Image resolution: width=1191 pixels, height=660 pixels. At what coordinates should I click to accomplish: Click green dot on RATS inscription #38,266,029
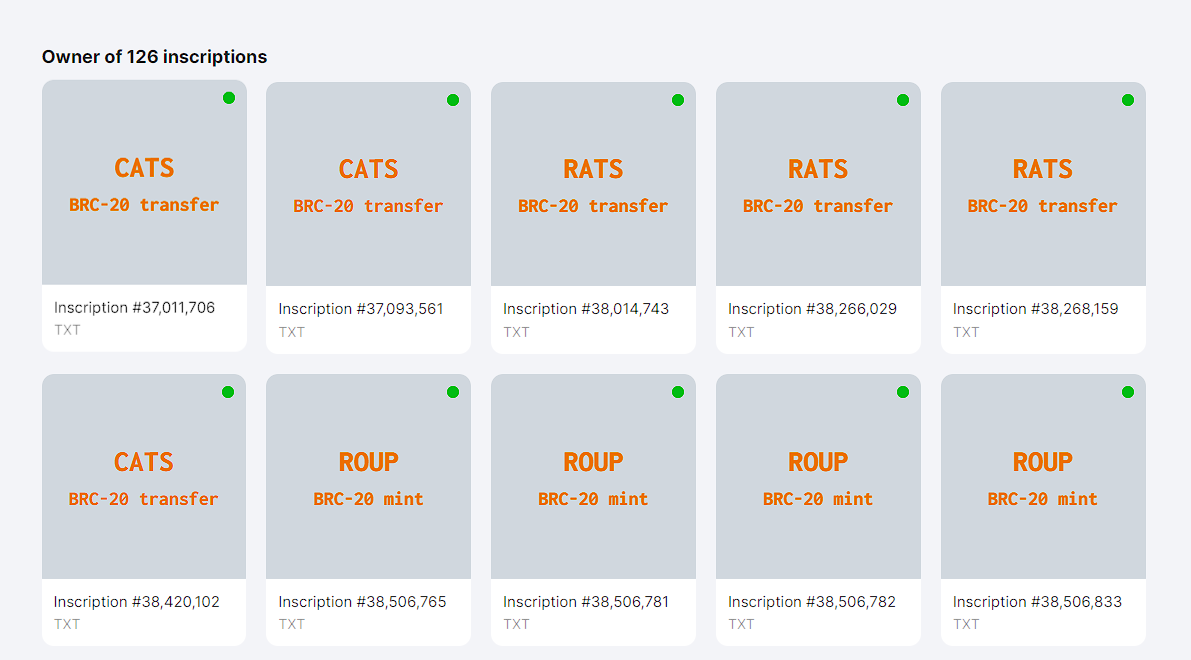coord(902,100)
